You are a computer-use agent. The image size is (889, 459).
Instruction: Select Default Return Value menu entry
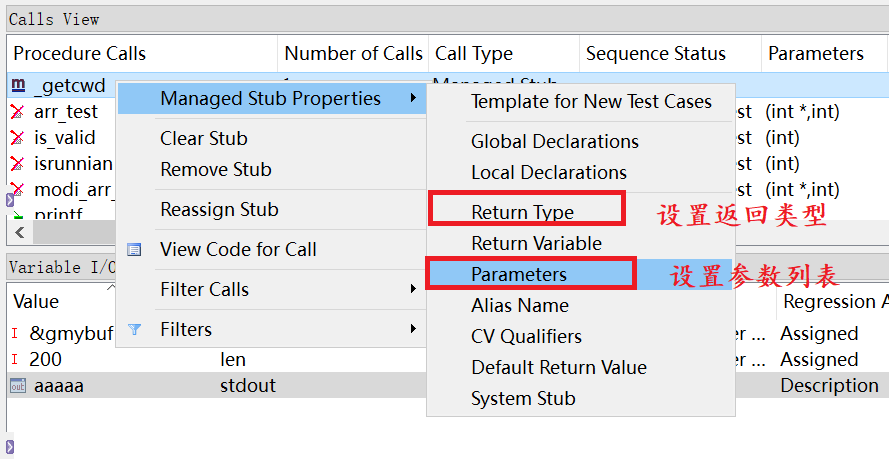click(x=559, y=367)
